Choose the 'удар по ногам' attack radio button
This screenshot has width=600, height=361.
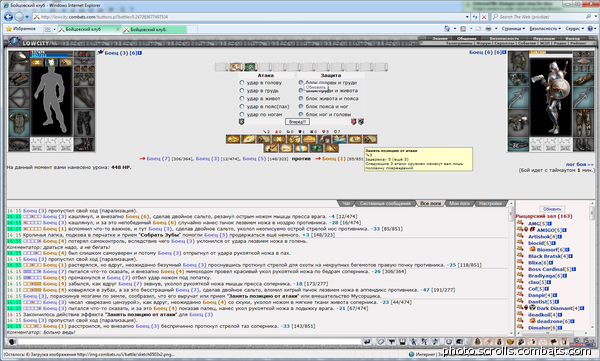click(x=242, y=114)
